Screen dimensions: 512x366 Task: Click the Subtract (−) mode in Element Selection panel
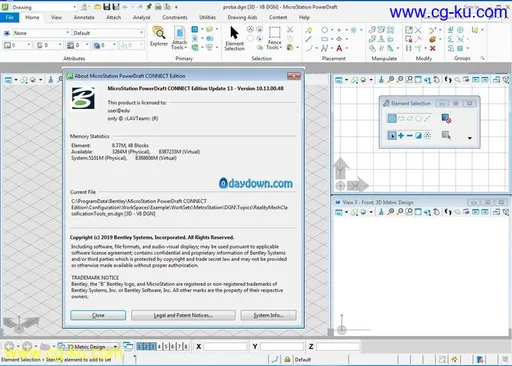pyautogui.click(x=410, y=135)
